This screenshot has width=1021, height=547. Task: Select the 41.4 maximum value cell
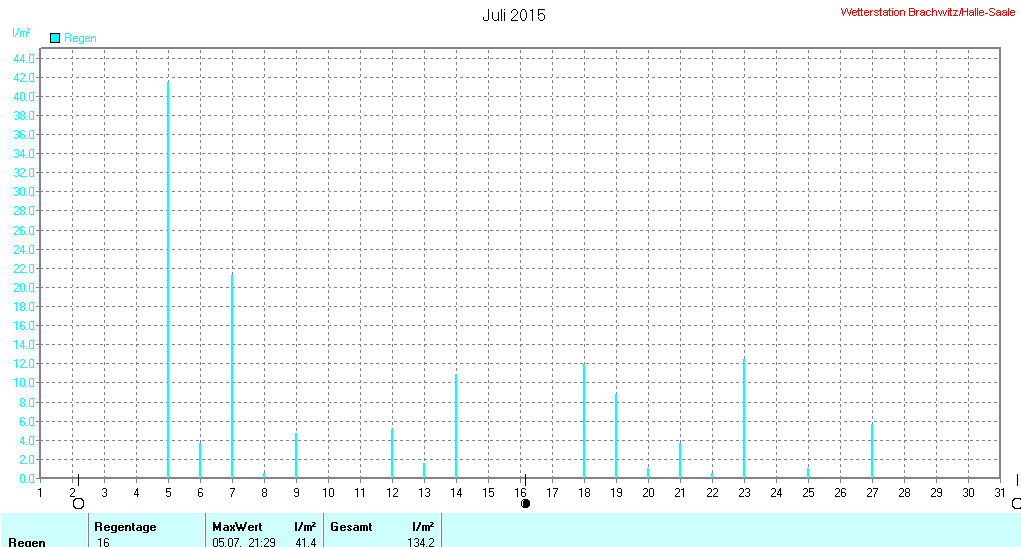[x=305, y=542]
